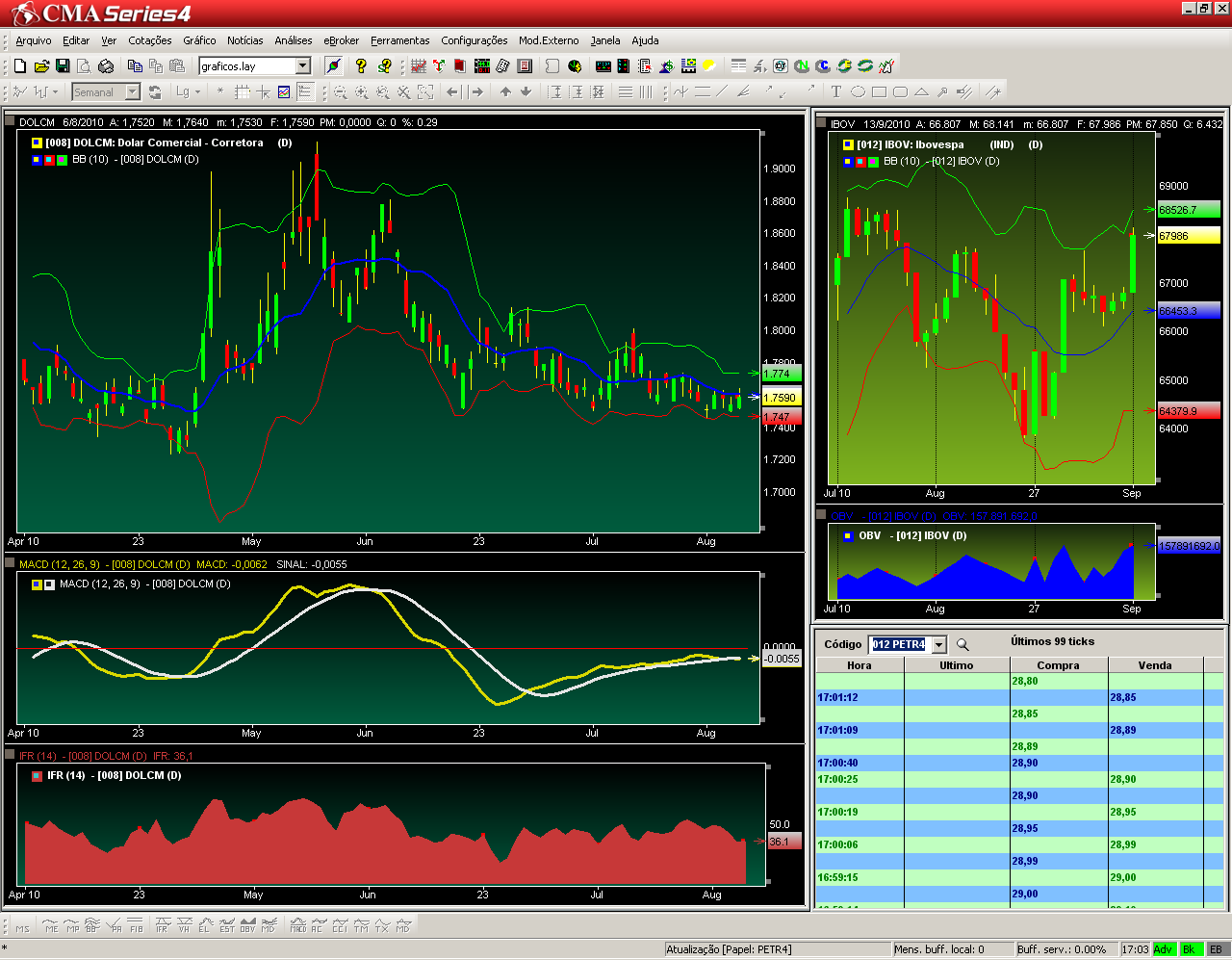The image size is (1232, 960).
Task: Click the CCI indicator icon
Action: pyautogui.click(x=339, y=927)
